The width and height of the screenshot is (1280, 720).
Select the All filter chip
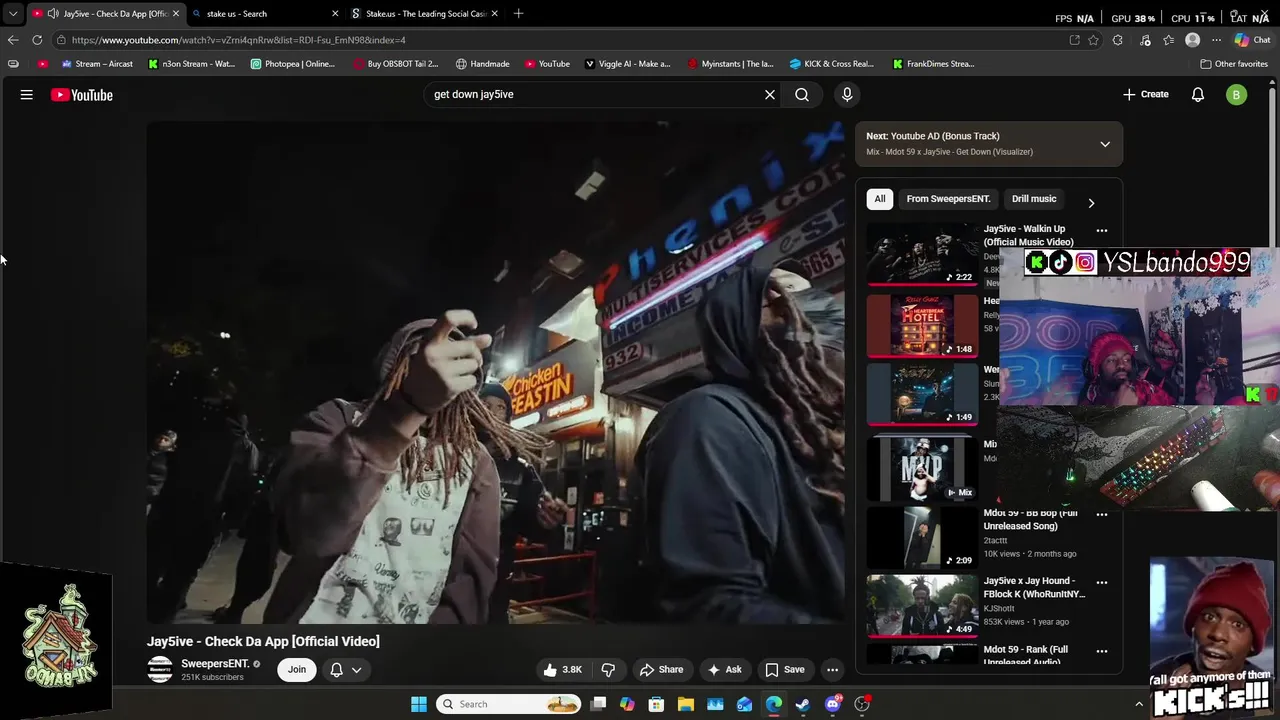[x=880, y=199]
